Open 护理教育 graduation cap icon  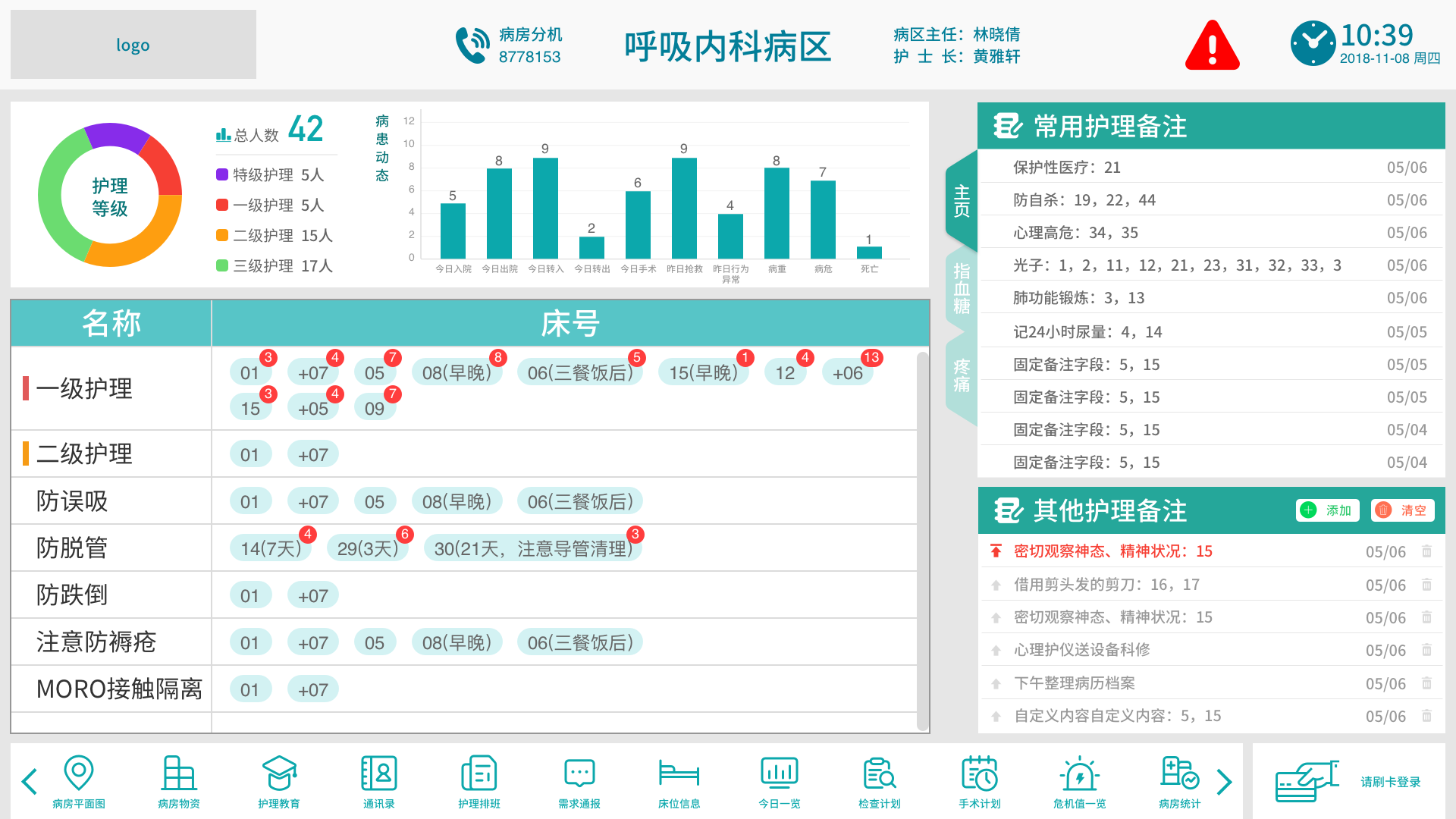point(279,773)
